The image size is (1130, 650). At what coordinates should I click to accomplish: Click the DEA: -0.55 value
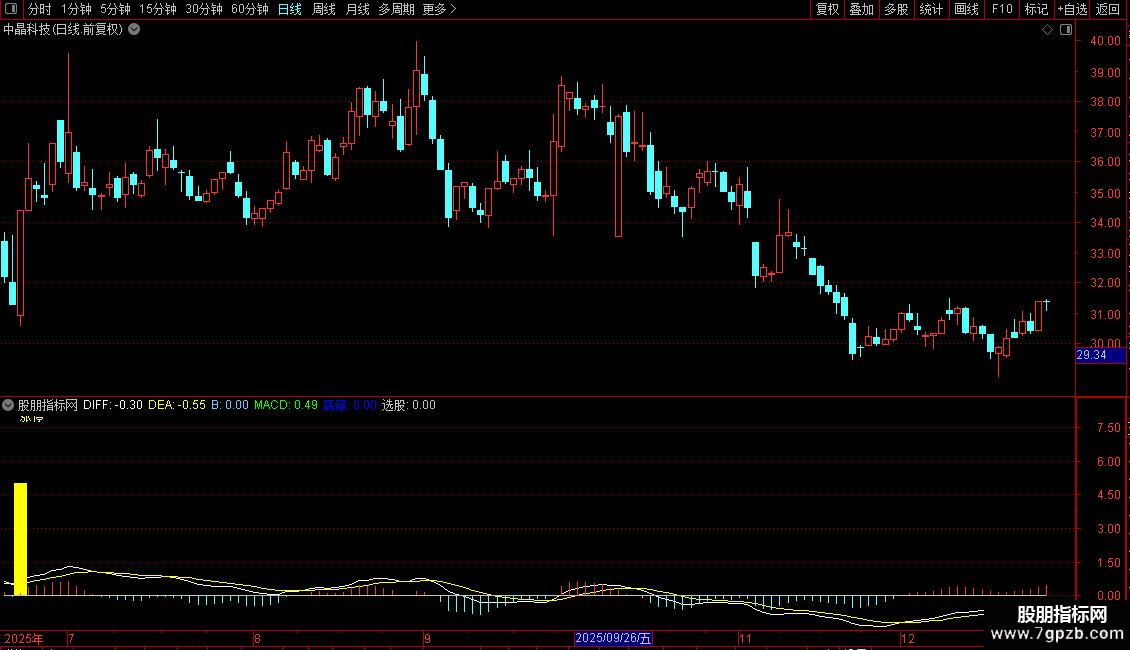point(177,405)
